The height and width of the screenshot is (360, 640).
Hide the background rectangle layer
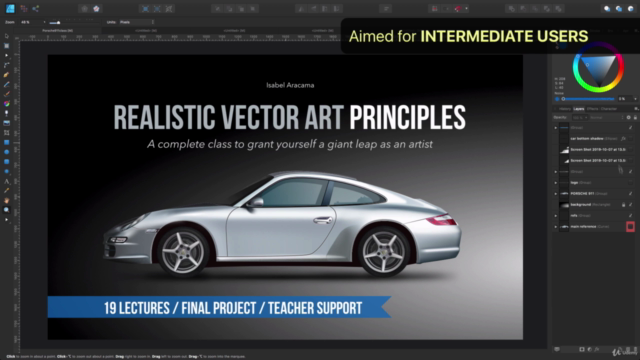[x=631, y=204]
